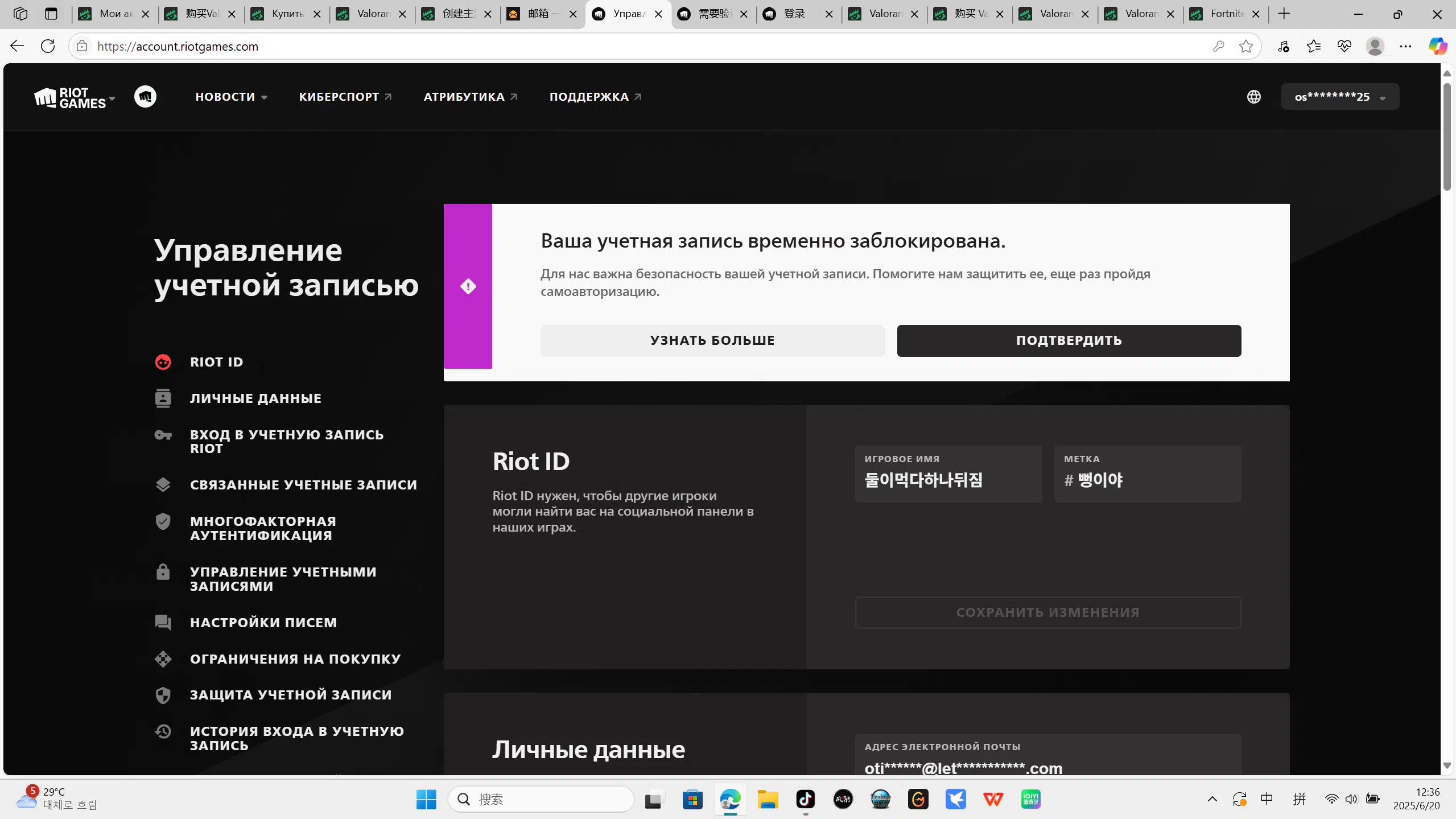Viewport: 1456px width, 819px height.
Task: Open File Explorer from the taskbar
Action: click(768, 800)
